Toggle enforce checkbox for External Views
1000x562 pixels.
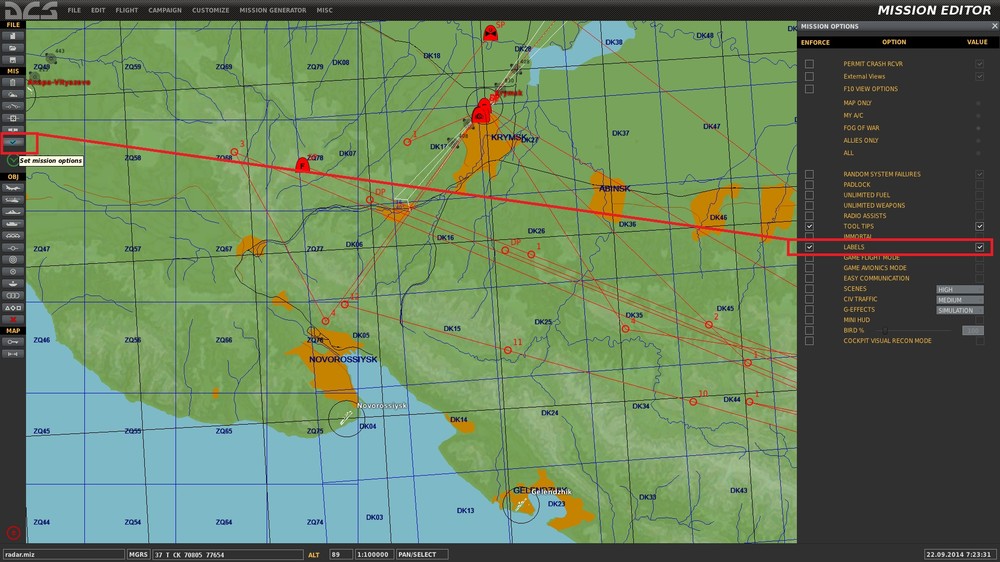(x=809, y=77)
